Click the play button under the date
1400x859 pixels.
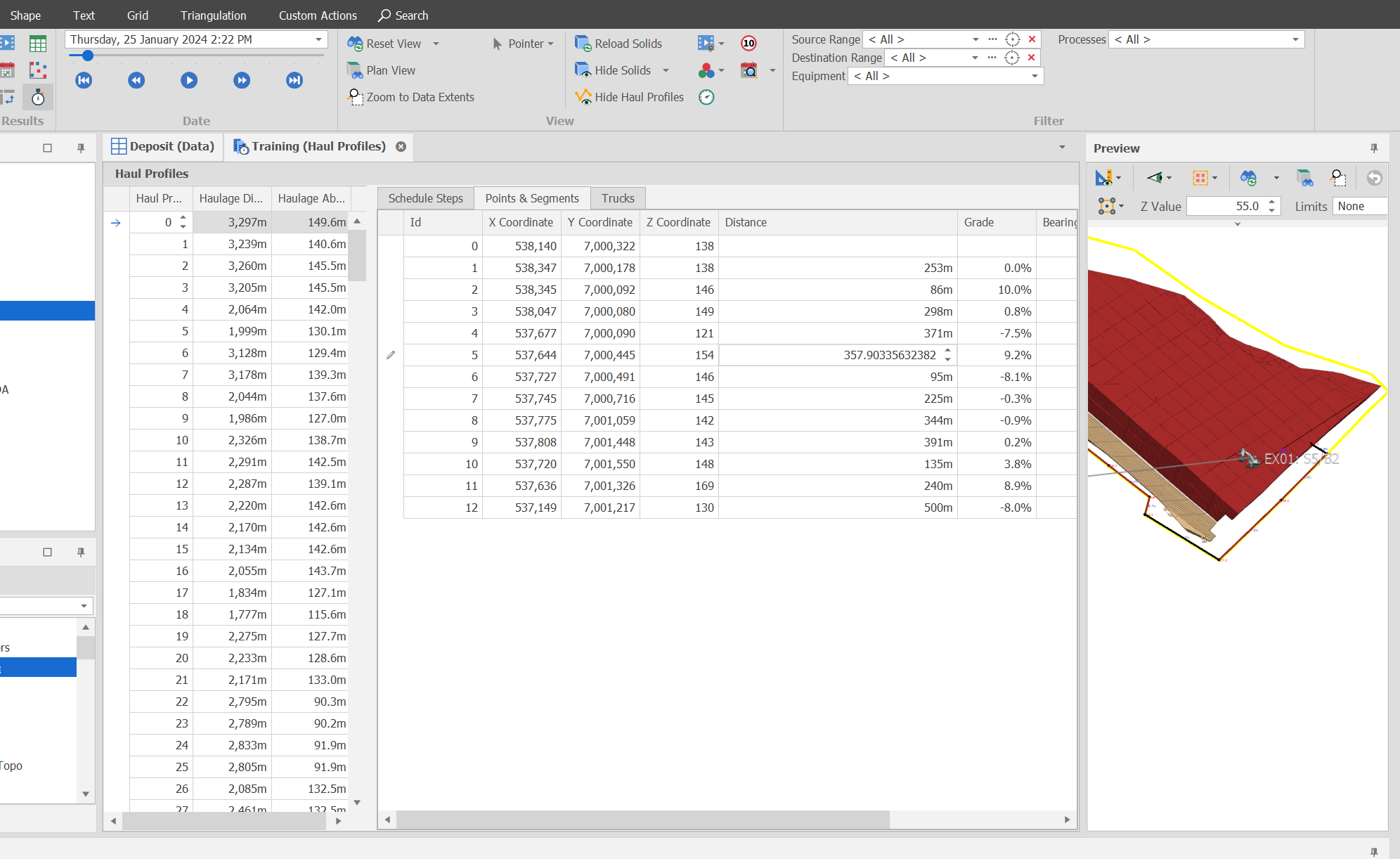click(x=188, y=80)
